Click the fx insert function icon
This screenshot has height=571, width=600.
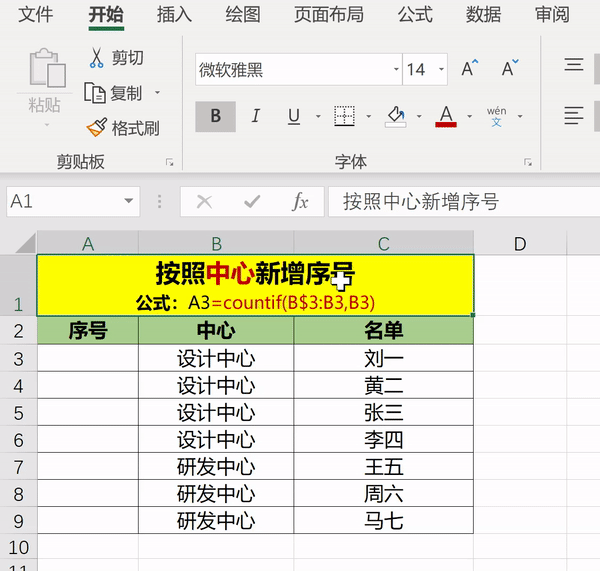click(x=300, y=201)
